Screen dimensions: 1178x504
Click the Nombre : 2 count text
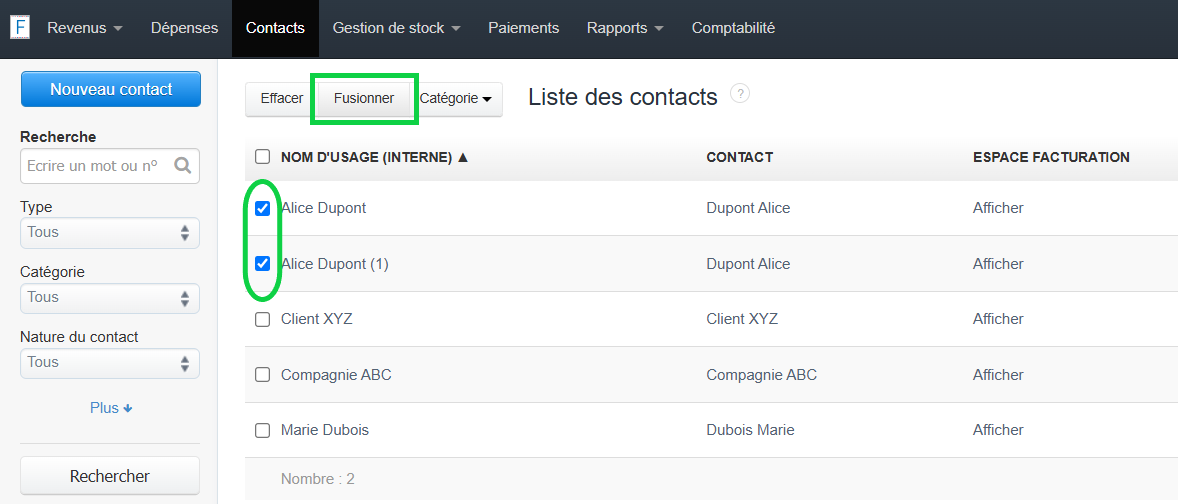pos(318,478)
